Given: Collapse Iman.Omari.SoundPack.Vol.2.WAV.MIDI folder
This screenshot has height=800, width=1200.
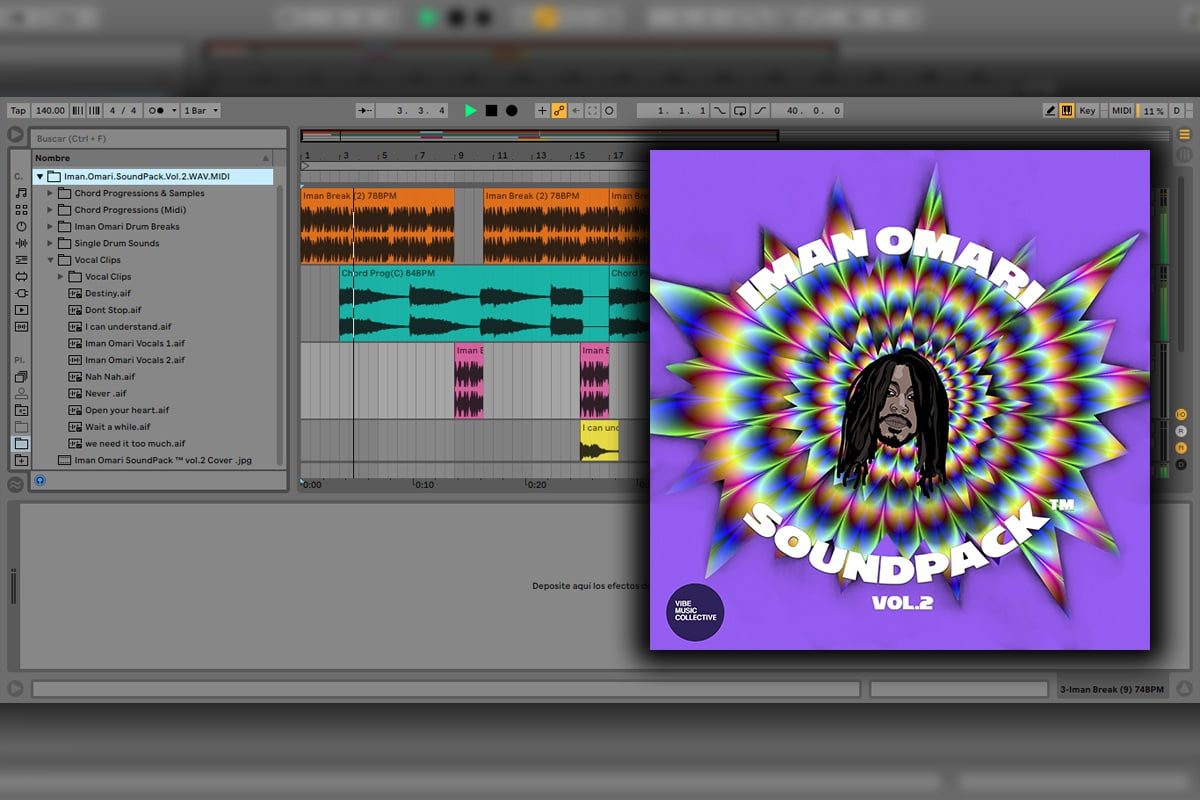Looking at the screenshot, I should coord(40,177).
